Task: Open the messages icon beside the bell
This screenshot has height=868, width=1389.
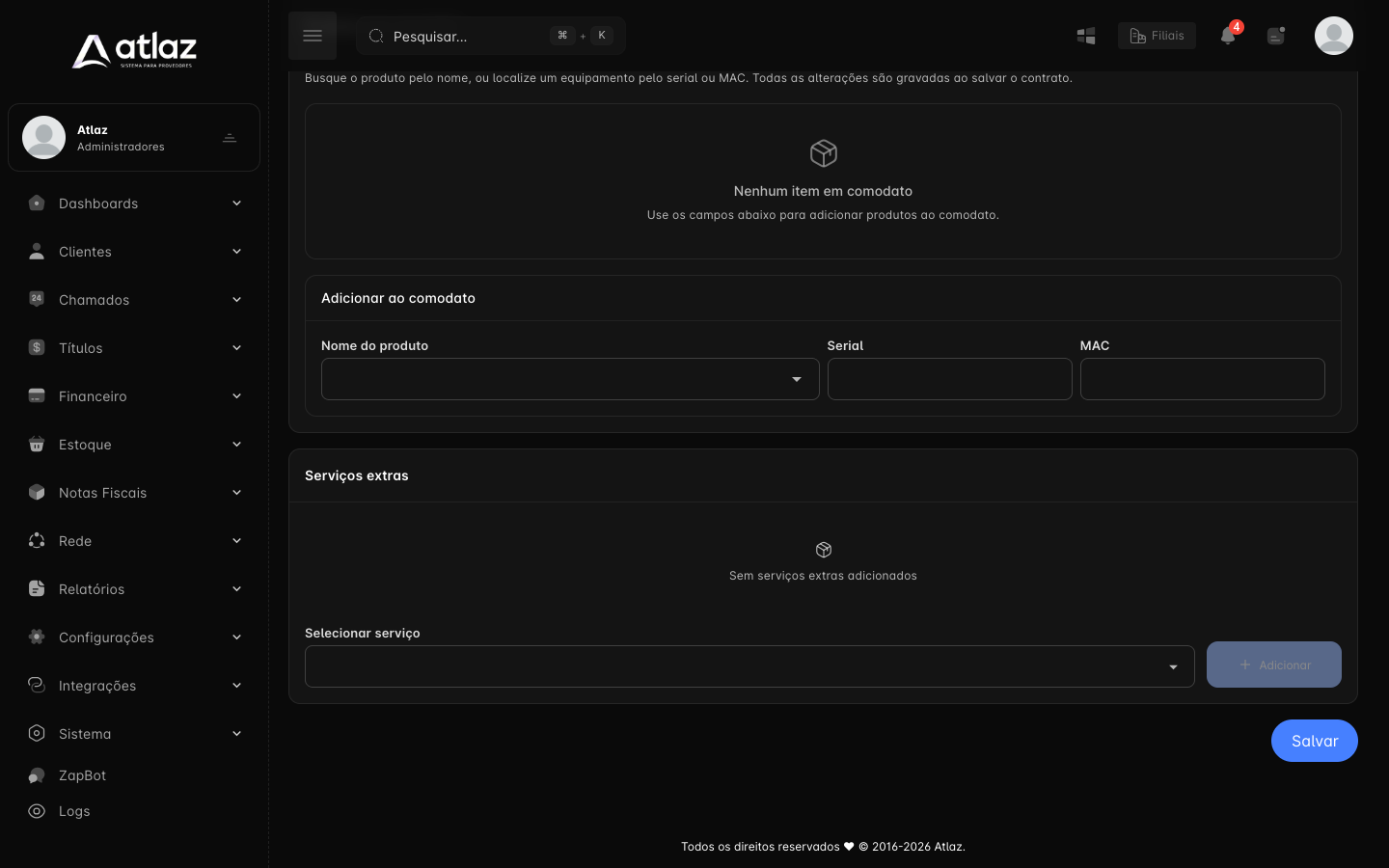Action: pos(1276,36)
